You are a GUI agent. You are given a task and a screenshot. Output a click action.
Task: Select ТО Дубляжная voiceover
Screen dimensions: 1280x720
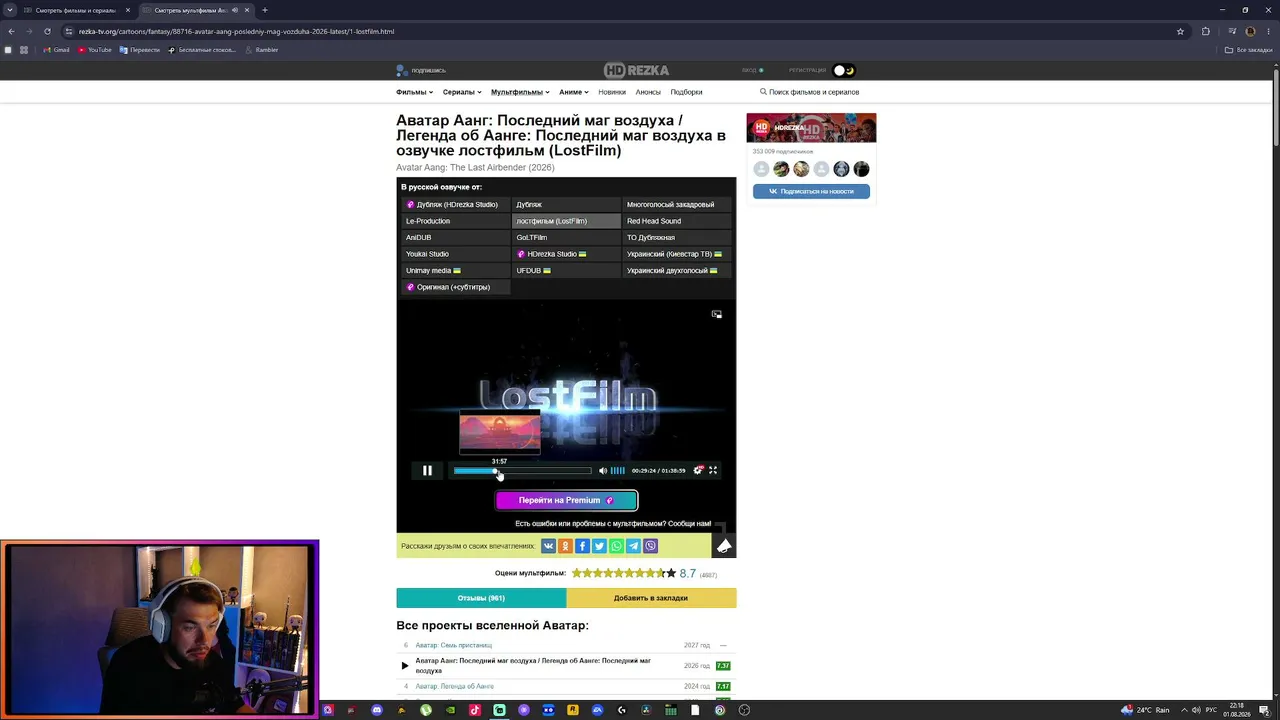(677, 237)
